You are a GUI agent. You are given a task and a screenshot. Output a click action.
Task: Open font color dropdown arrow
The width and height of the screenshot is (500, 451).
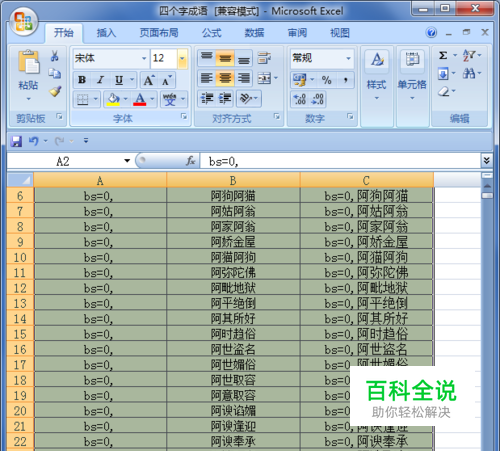point(152,99)
